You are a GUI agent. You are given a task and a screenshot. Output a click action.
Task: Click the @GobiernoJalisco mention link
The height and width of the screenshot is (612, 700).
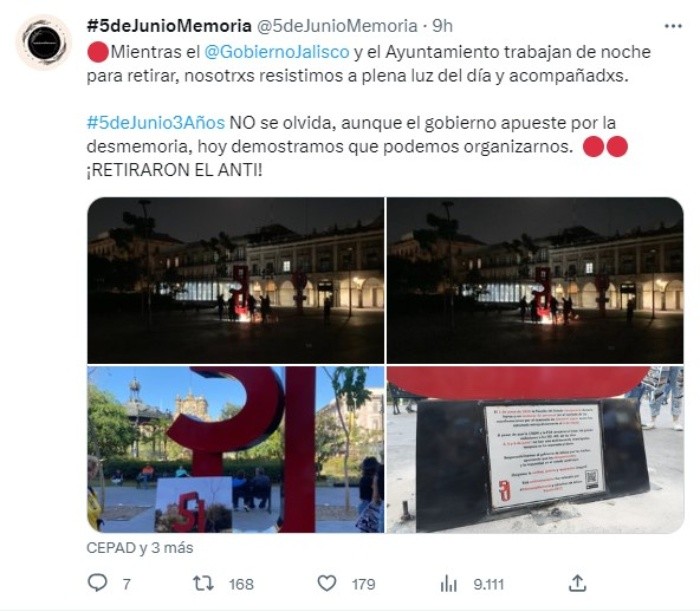point(277,52)
